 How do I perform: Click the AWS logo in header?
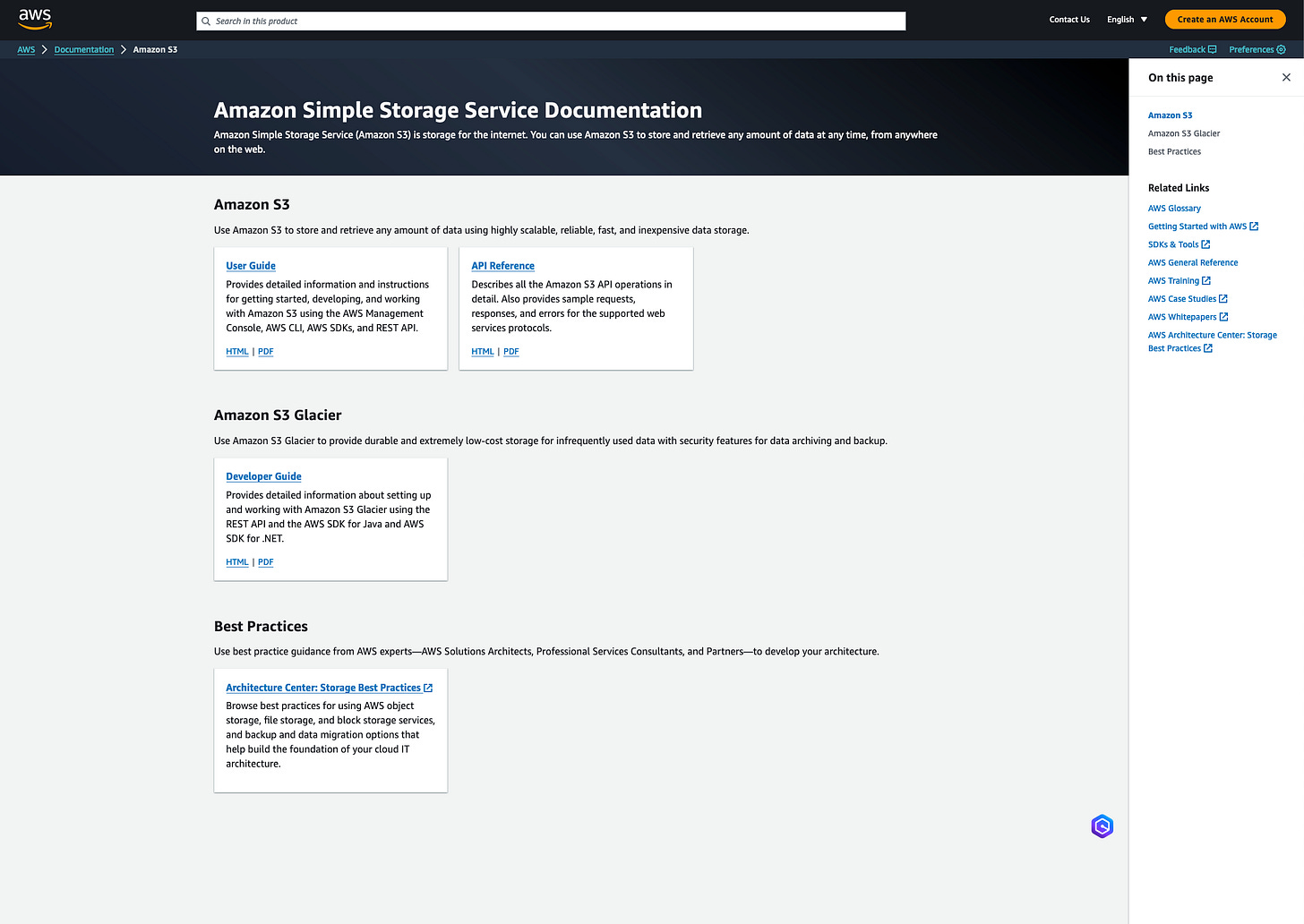click(x=35, y=19)
